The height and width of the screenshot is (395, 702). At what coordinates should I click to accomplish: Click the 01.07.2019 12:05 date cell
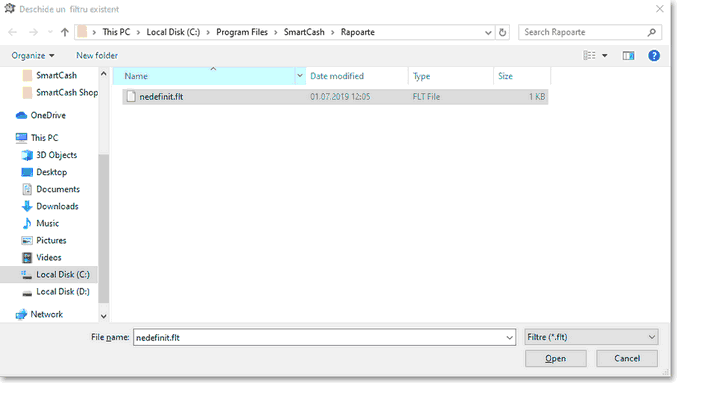[x=340, y=97]
